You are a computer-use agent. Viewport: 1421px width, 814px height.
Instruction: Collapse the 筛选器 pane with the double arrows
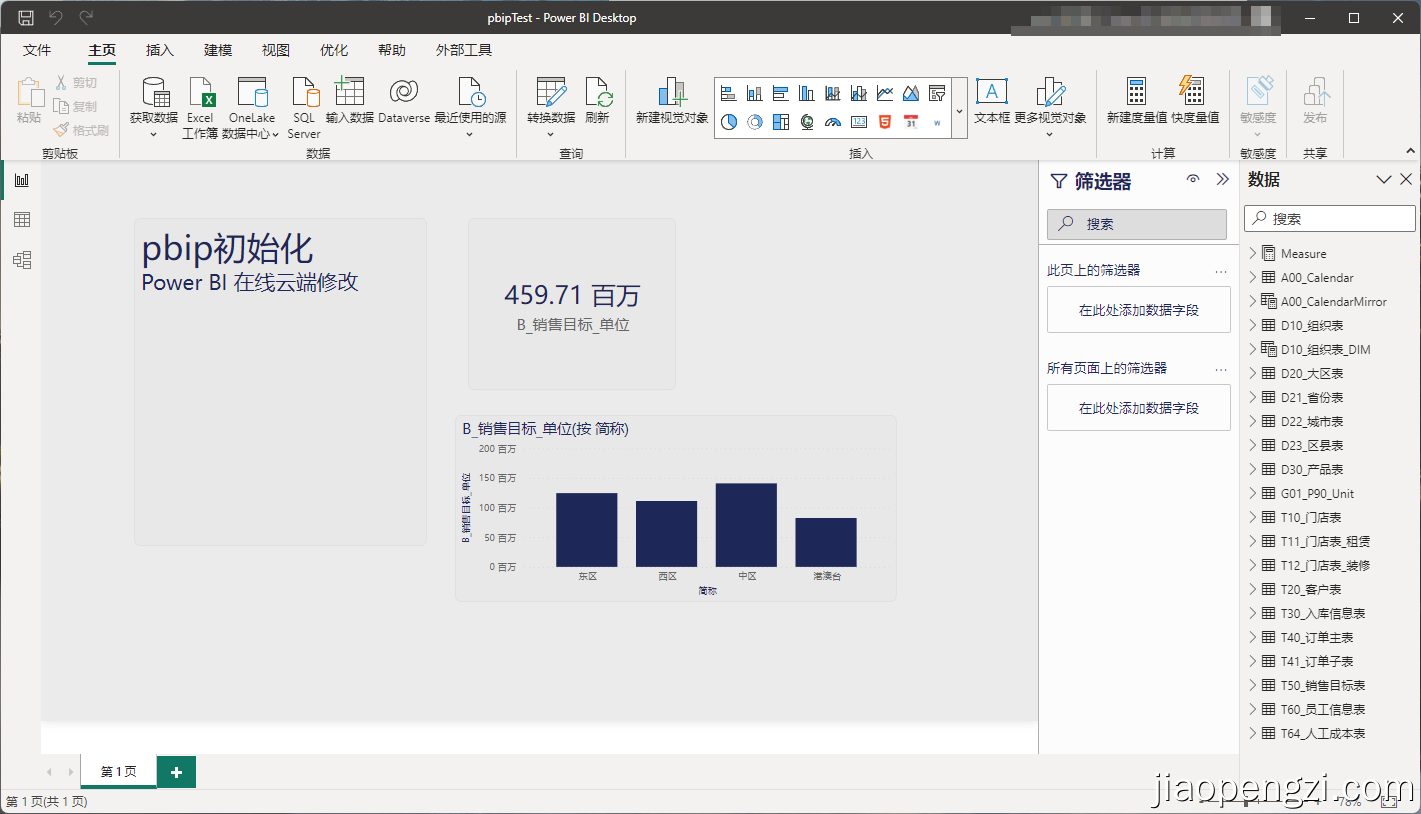coord(1222,180)
